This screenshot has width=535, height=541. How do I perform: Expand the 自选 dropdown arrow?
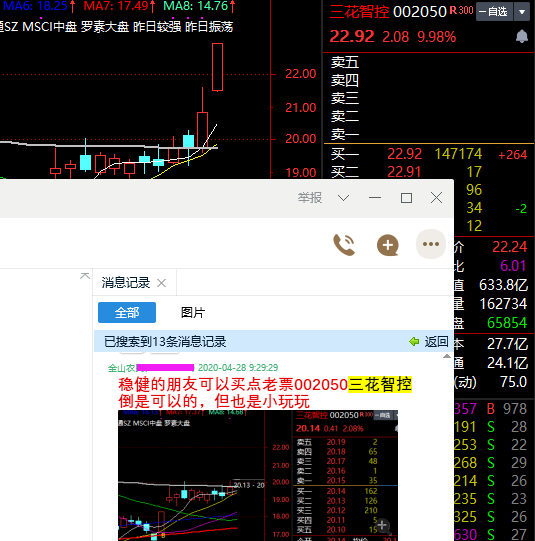[522, 12]
